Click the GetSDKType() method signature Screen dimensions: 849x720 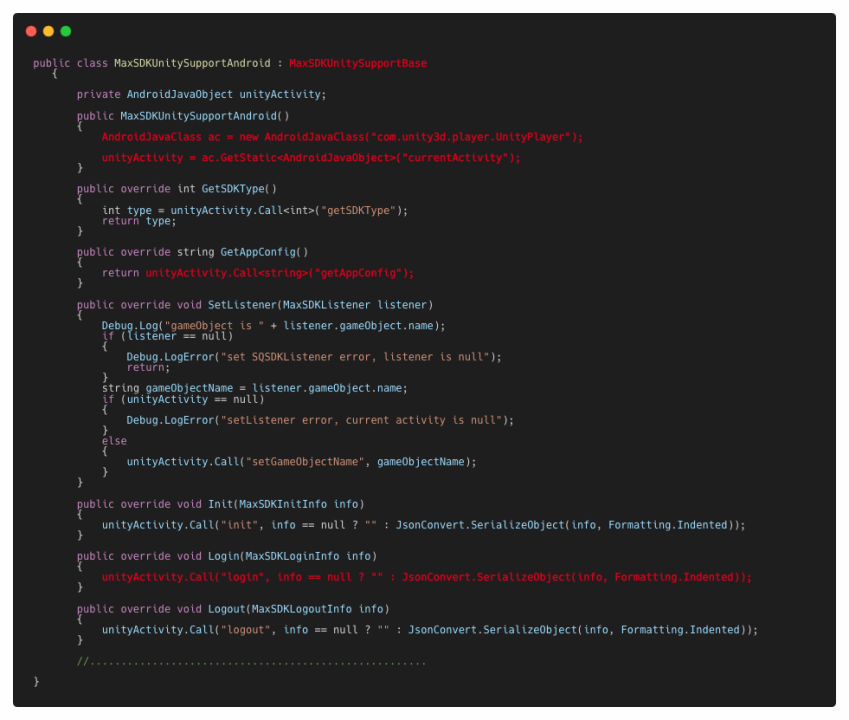177,188
